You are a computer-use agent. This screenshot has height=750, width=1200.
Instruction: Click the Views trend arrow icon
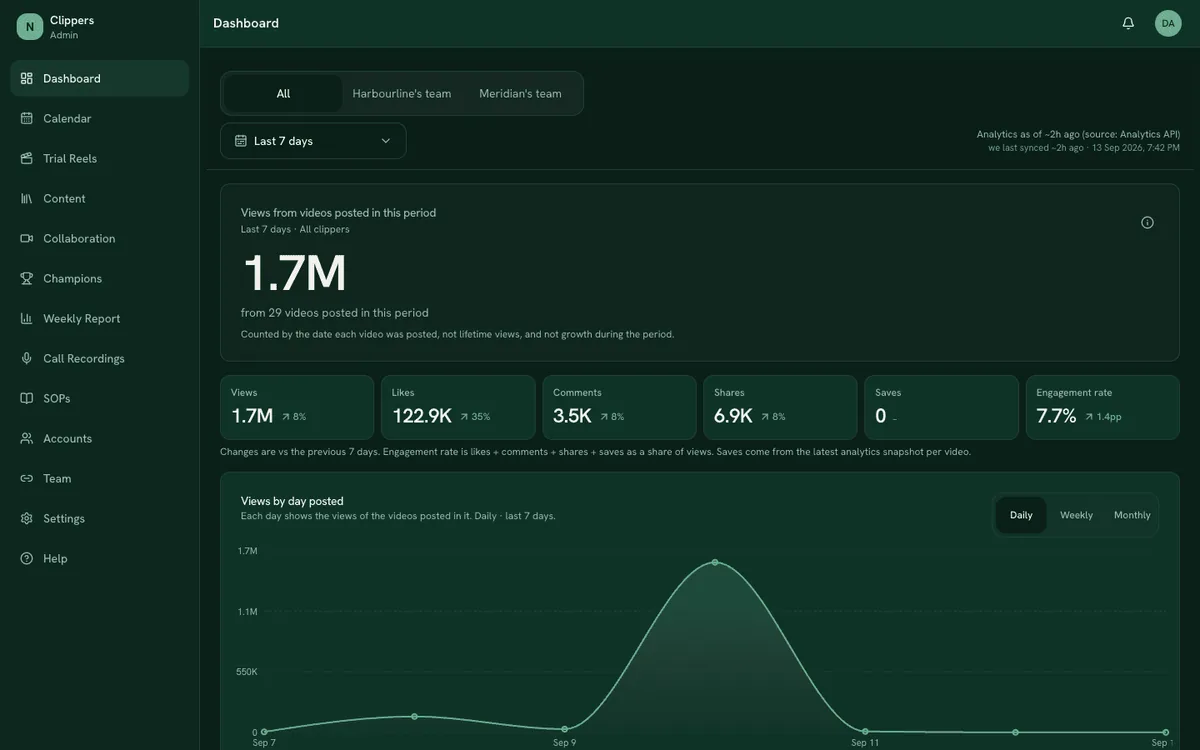(286, 417)
